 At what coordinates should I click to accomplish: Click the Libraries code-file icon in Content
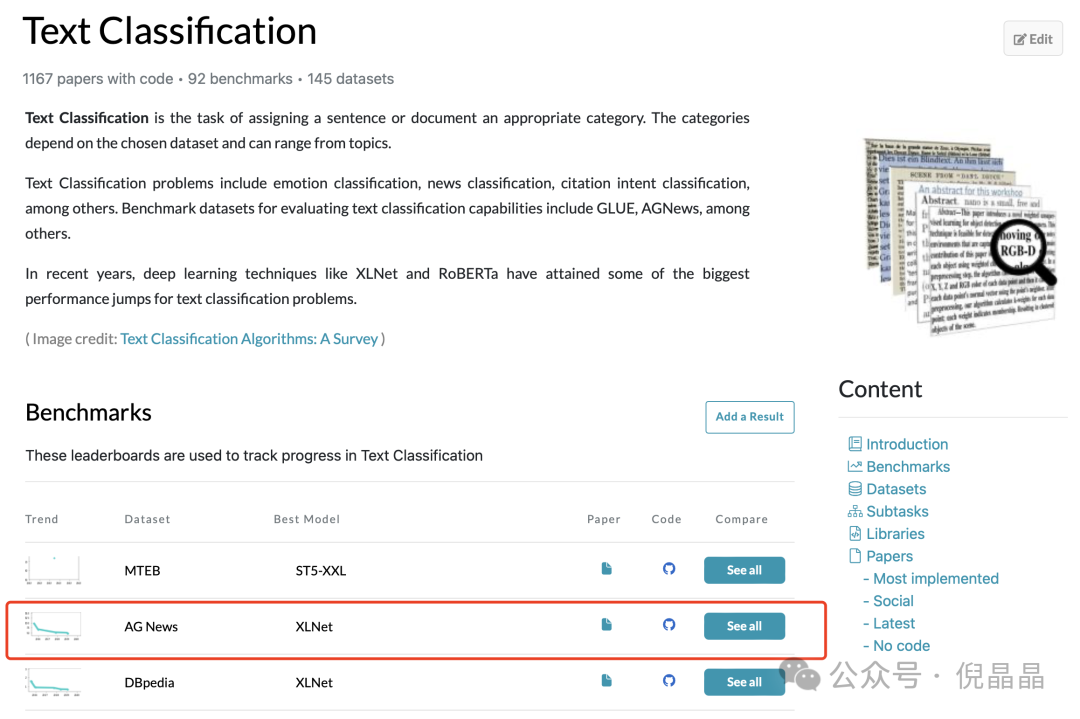point(855,533)
